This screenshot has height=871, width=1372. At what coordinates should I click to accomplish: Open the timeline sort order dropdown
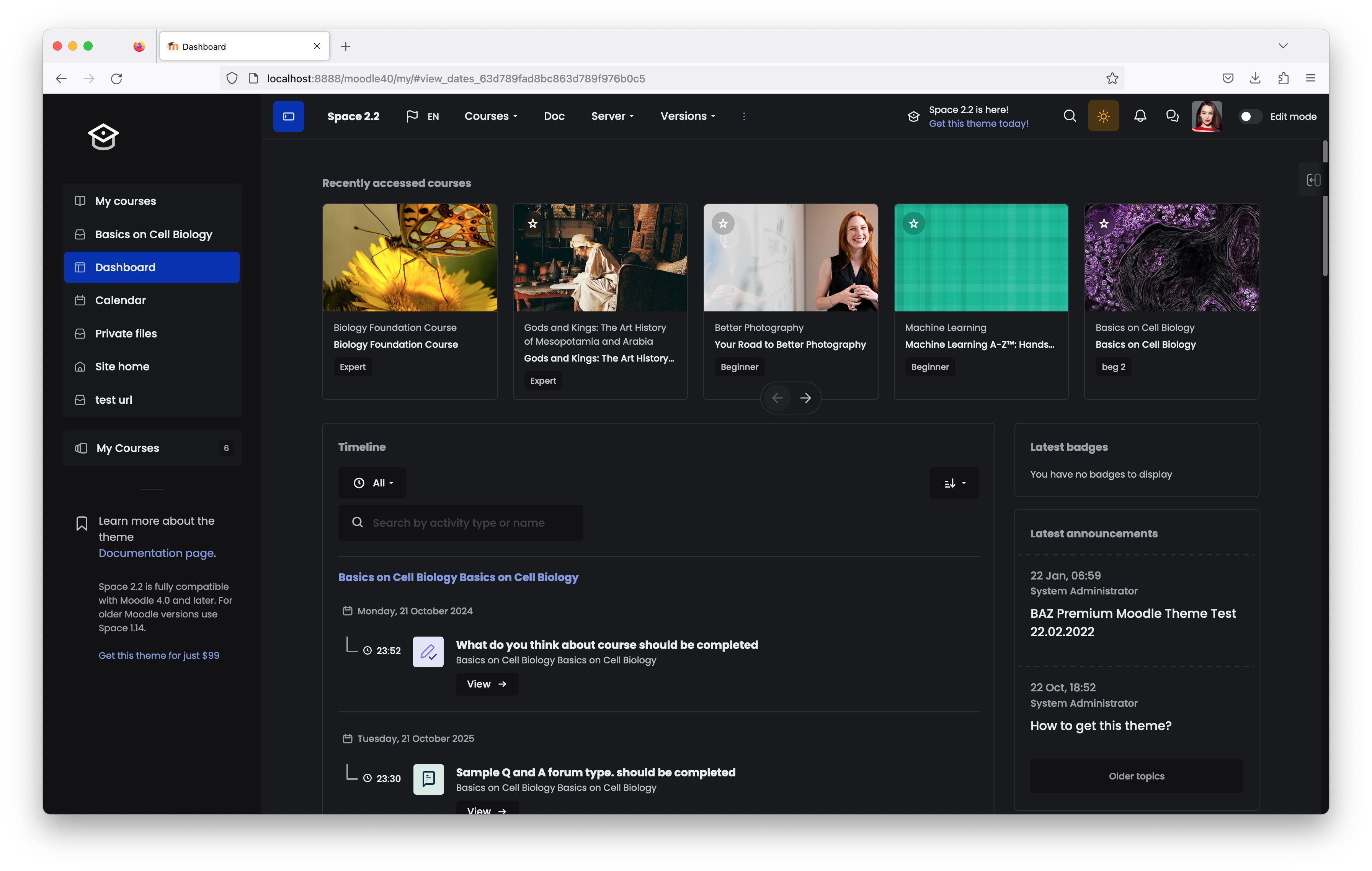(x=954, y=483)
